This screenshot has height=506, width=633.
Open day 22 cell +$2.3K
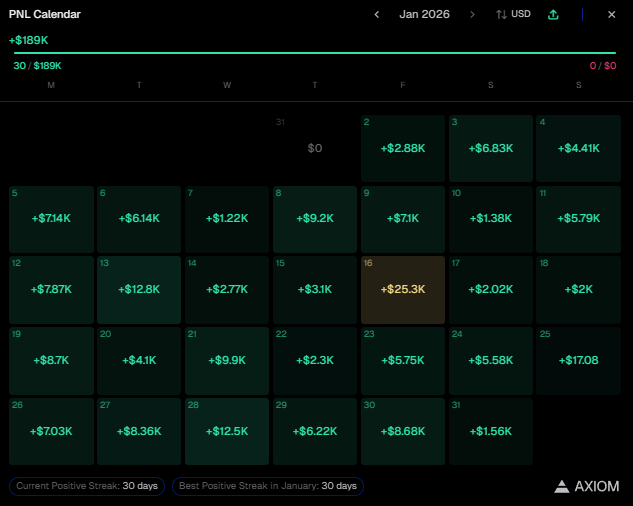[315, 361]
